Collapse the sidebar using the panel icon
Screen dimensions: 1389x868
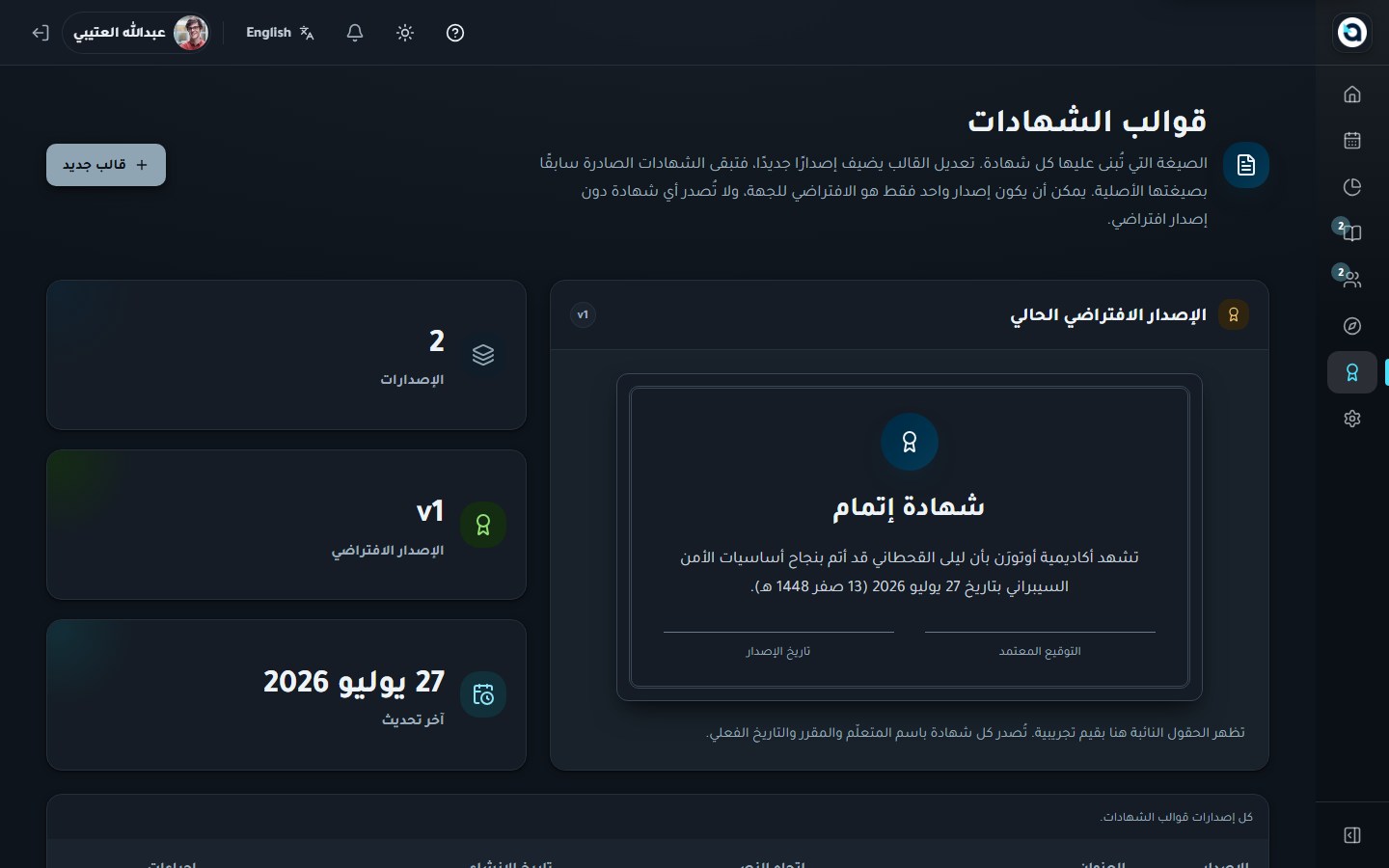[1352, 835]
